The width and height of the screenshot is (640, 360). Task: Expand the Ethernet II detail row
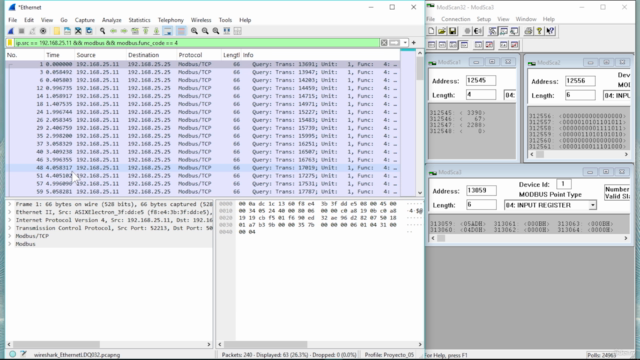click(x=9, y=212)
